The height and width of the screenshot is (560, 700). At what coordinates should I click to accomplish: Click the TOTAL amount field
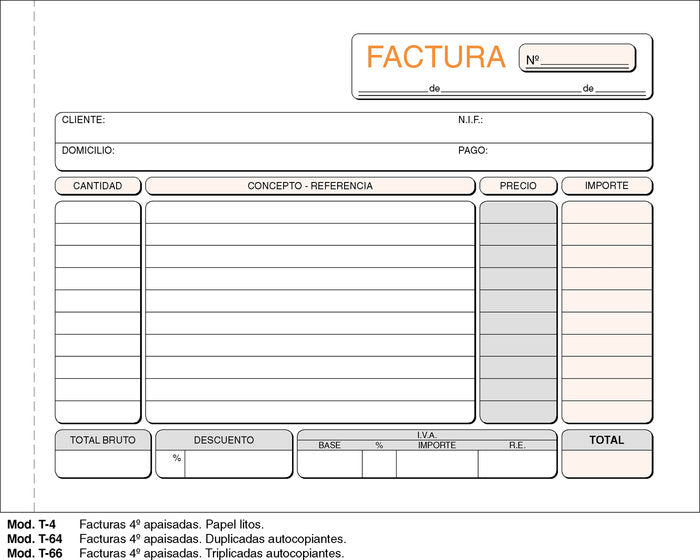(607, 464)
